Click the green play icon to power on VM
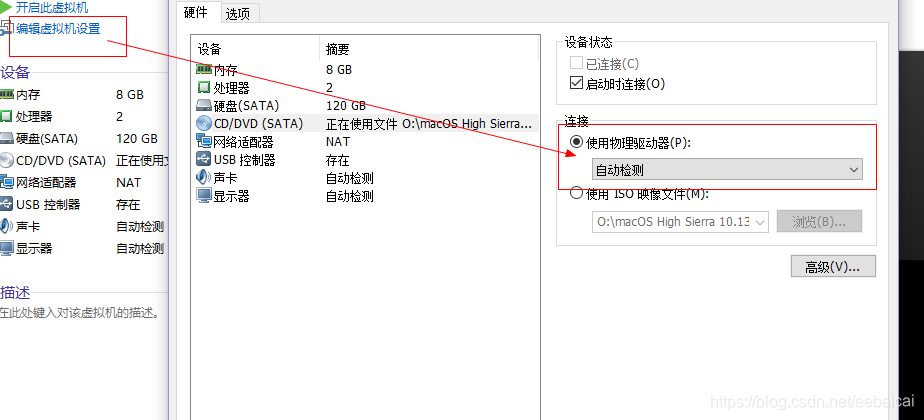This screenshot has width=924, height=420. click(x=5, y=7)
